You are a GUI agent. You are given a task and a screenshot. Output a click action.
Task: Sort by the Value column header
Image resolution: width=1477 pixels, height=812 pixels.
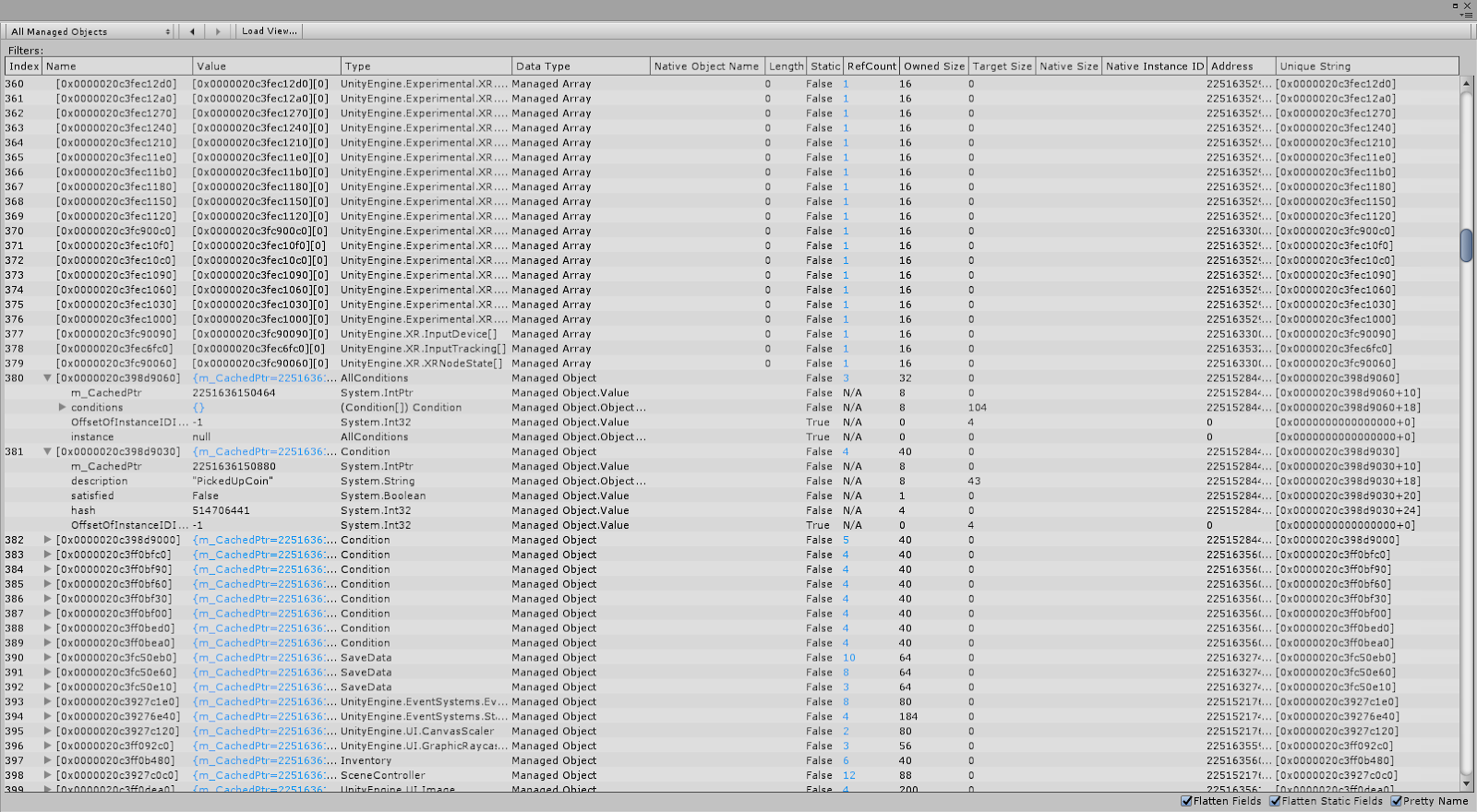(x=267, y=66)
